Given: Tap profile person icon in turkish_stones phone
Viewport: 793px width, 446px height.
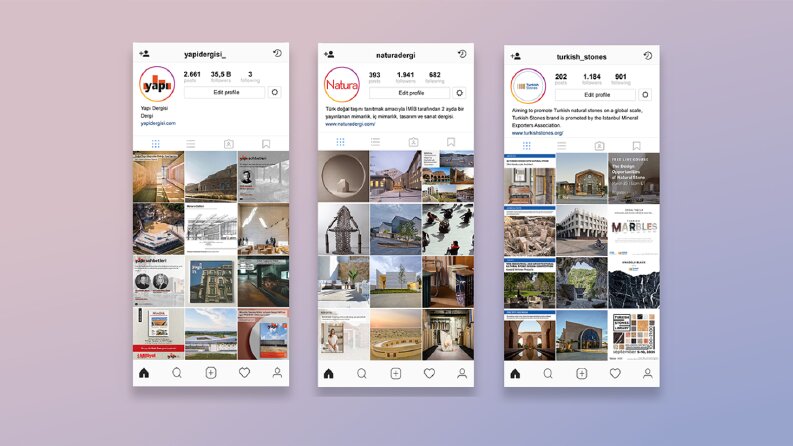Looking at the screenshot, I should [647, 374].
